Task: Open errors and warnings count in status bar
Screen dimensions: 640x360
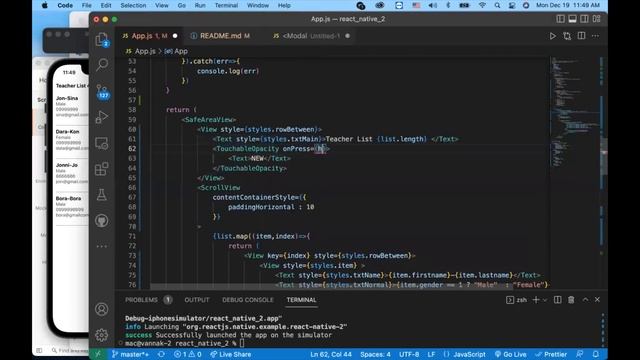Action: 188,354
